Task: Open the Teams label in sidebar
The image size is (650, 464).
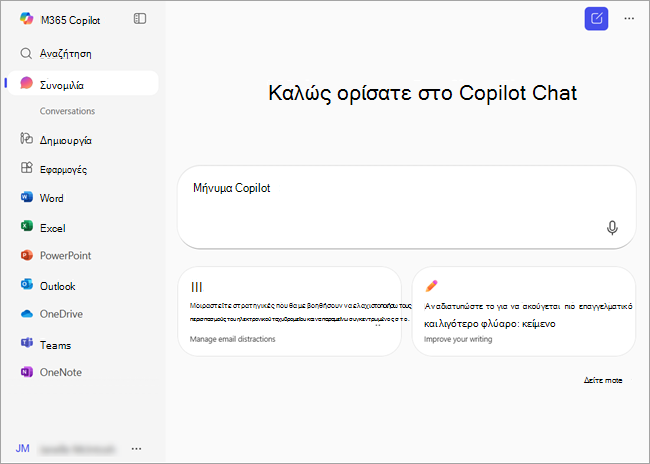Action: (x=56, y=345)
